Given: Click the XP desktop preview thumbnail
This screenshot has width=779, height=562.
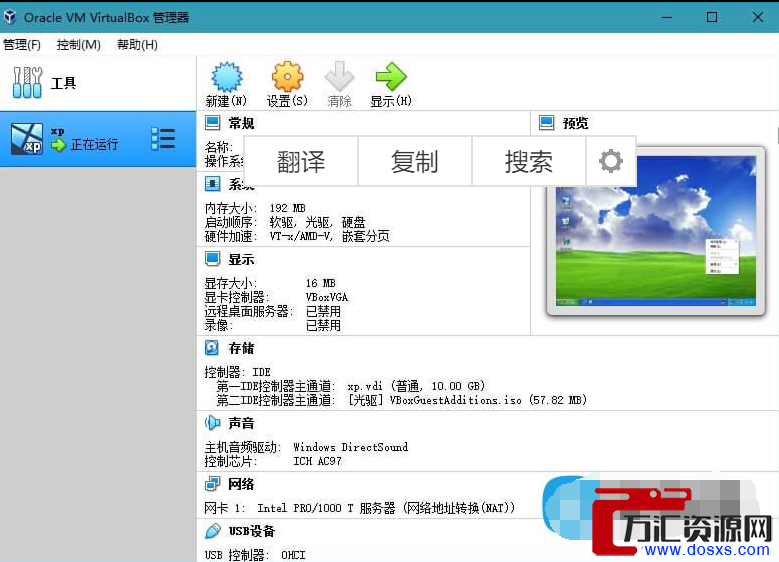Looking at the screenshot, I should coord(656,231).
